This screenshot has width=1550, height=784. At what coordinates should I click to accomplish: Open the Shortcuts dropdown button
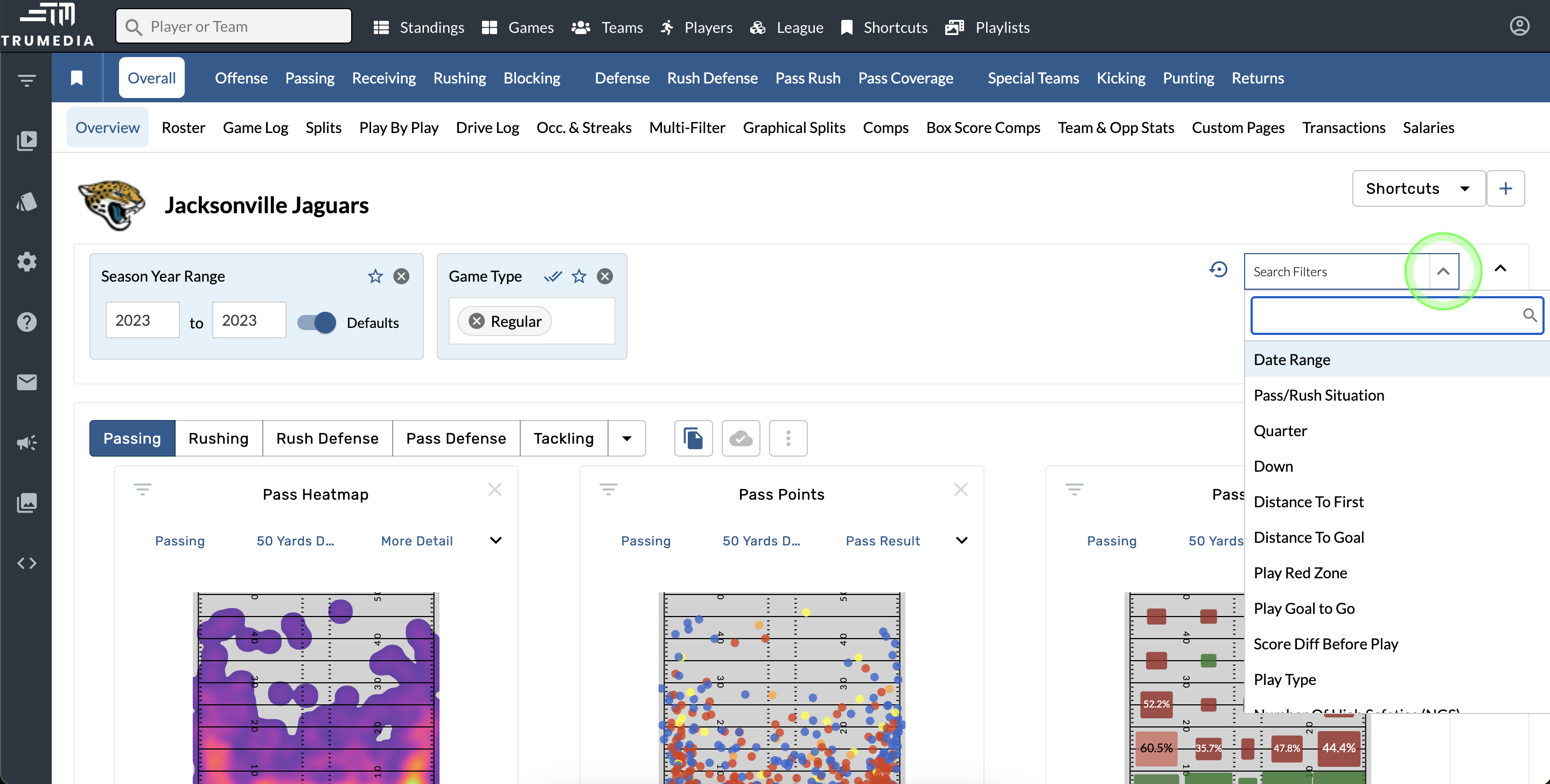[1418, 188]
